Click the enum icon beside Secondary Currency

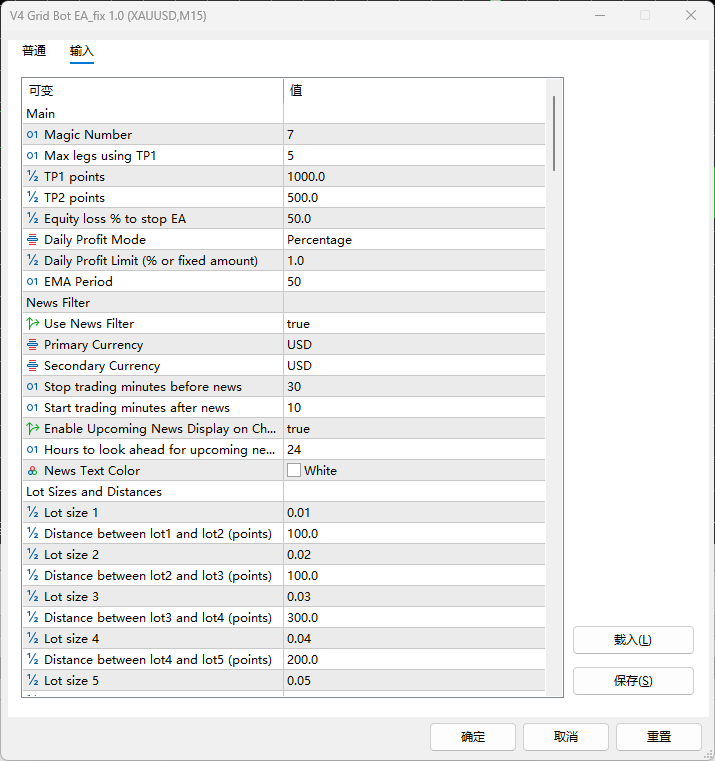pyautogui.click(x=32, y=365)
